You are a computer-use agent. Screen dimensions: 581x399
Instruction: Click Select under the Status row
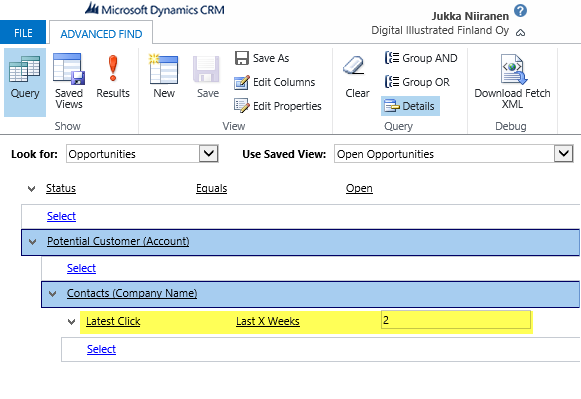pyautogui.click(x=61, y=216)
